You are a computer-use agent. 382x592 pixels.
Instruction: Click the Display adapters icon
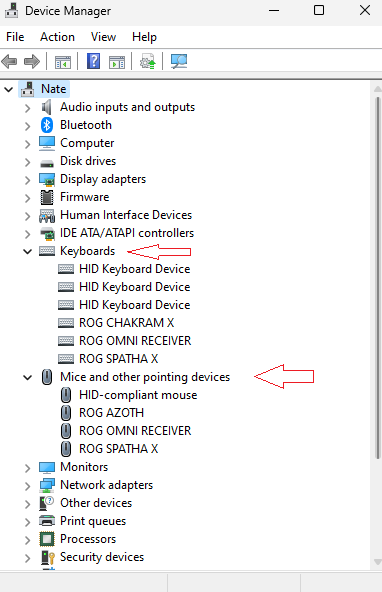tap(47, 179)
